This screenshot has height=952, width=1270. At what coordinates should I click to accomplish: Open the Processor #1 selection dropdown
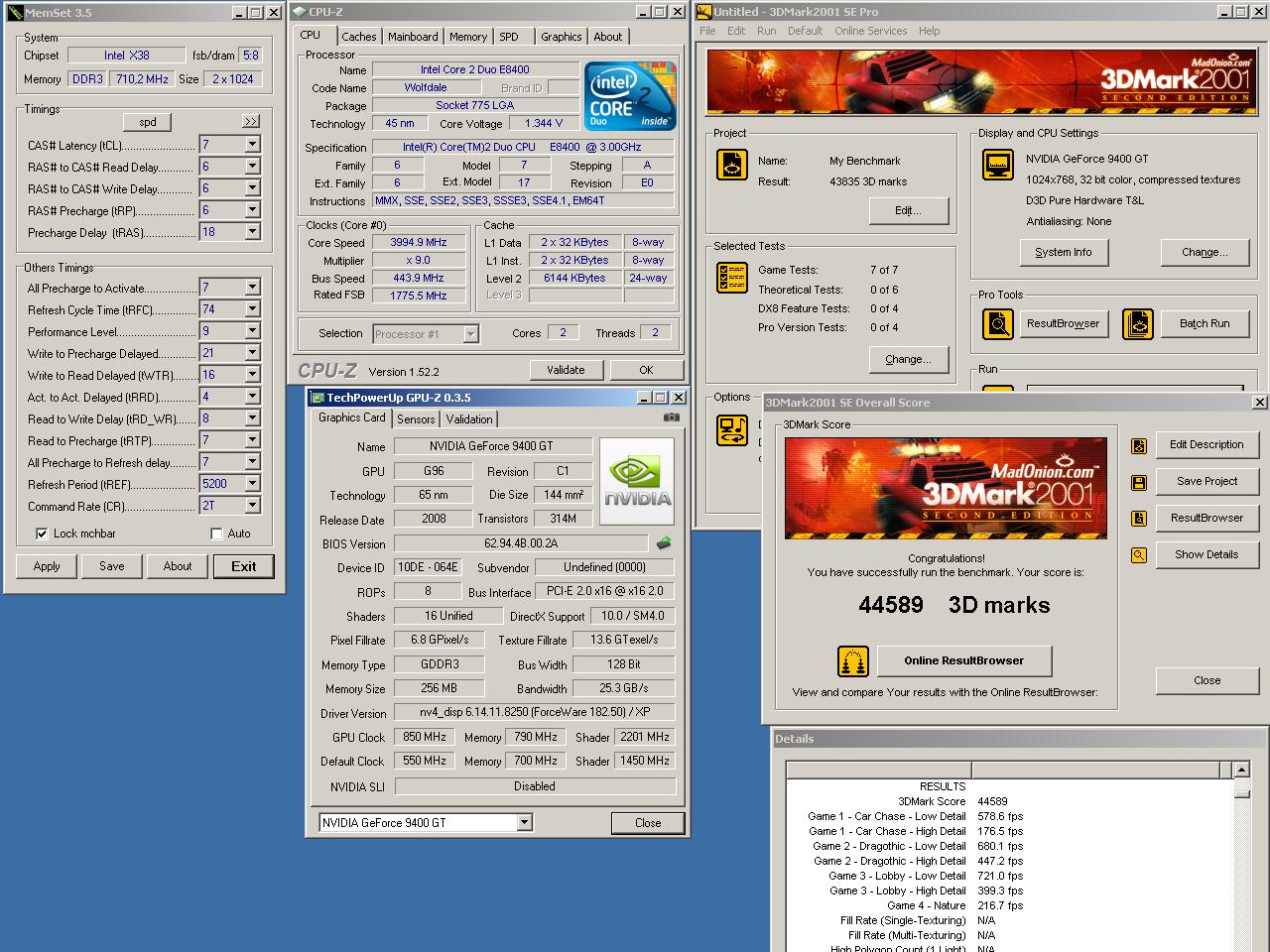tap(470, 334)
